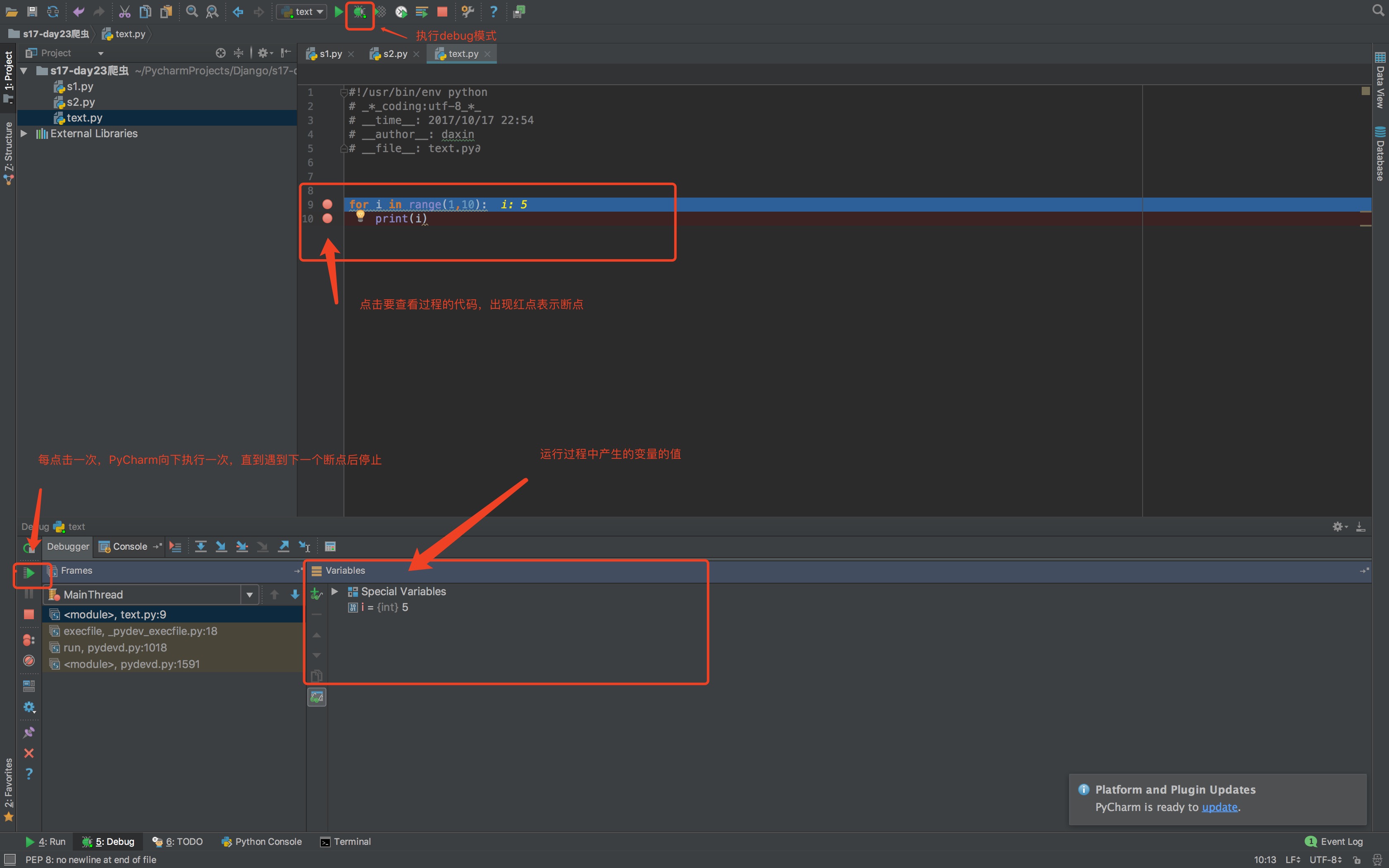Image resolution: width=1389 pixels, height=868 pixels.
Task: Click the Cut scissors icon
Action: click(124, 12)
